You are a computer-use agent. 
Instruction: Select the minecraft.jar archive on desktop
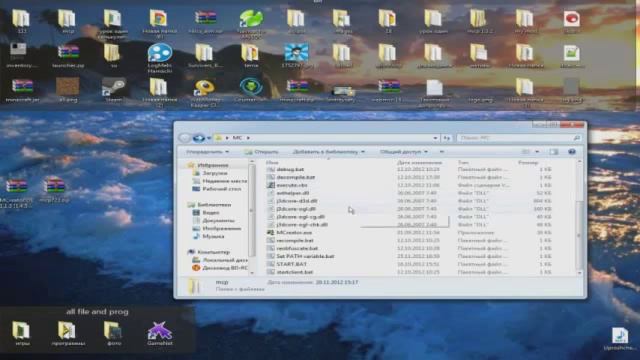[22, 90]
